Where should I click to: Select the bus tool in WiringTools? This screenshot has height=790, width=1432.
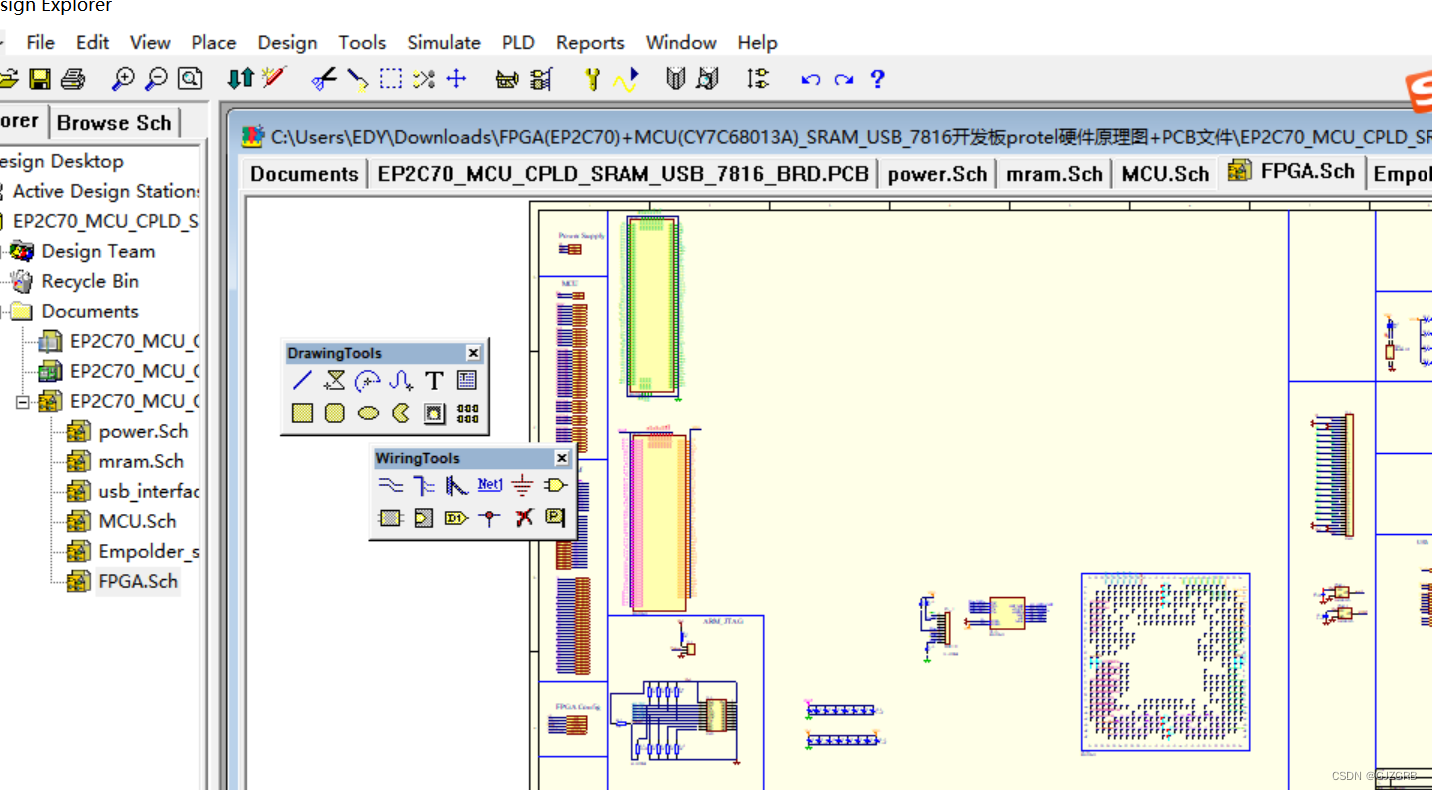point(423,485)
